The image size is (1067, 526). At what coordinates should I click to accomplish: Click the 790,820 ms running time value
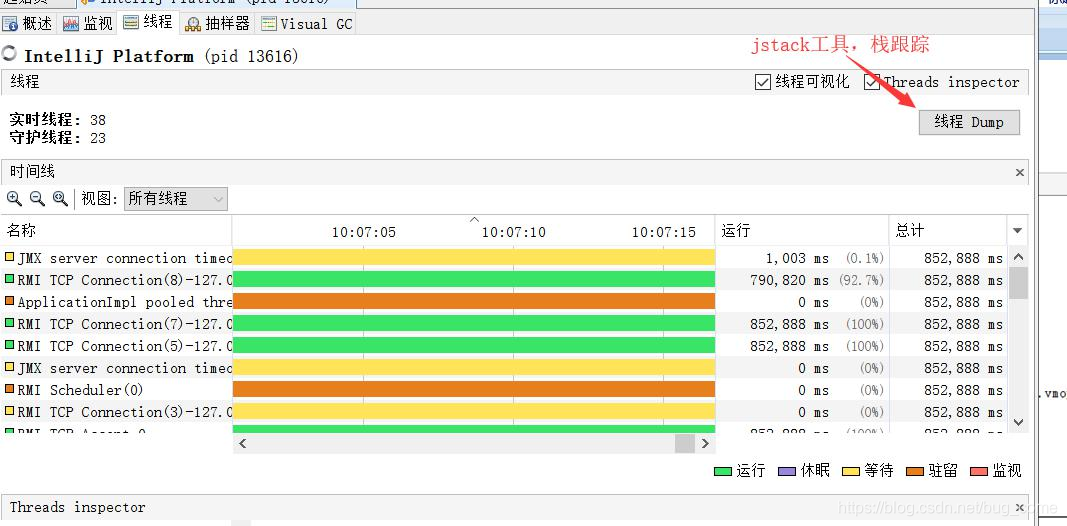(789, 280)
